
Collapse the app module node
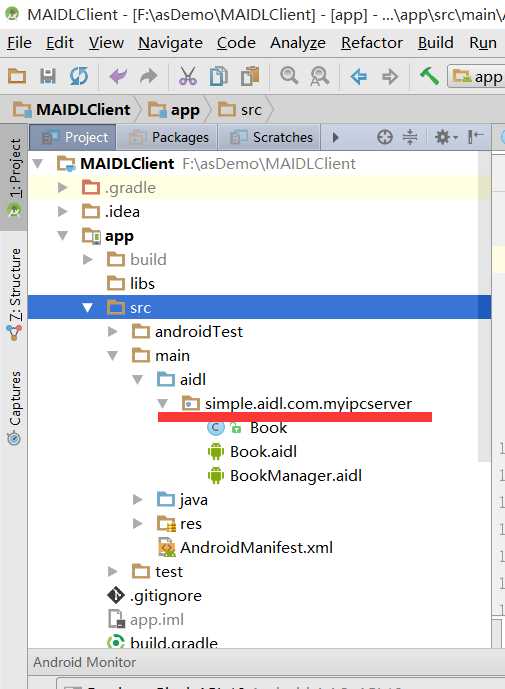pyautogui.click(x=63, y=236)
